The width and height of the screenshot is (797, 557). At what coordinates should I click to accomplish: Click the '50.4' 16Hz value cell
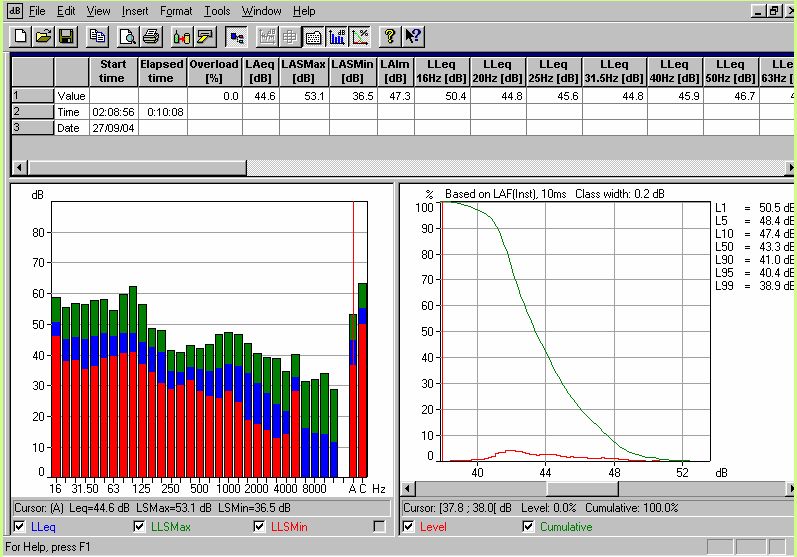tap(442, 96)
